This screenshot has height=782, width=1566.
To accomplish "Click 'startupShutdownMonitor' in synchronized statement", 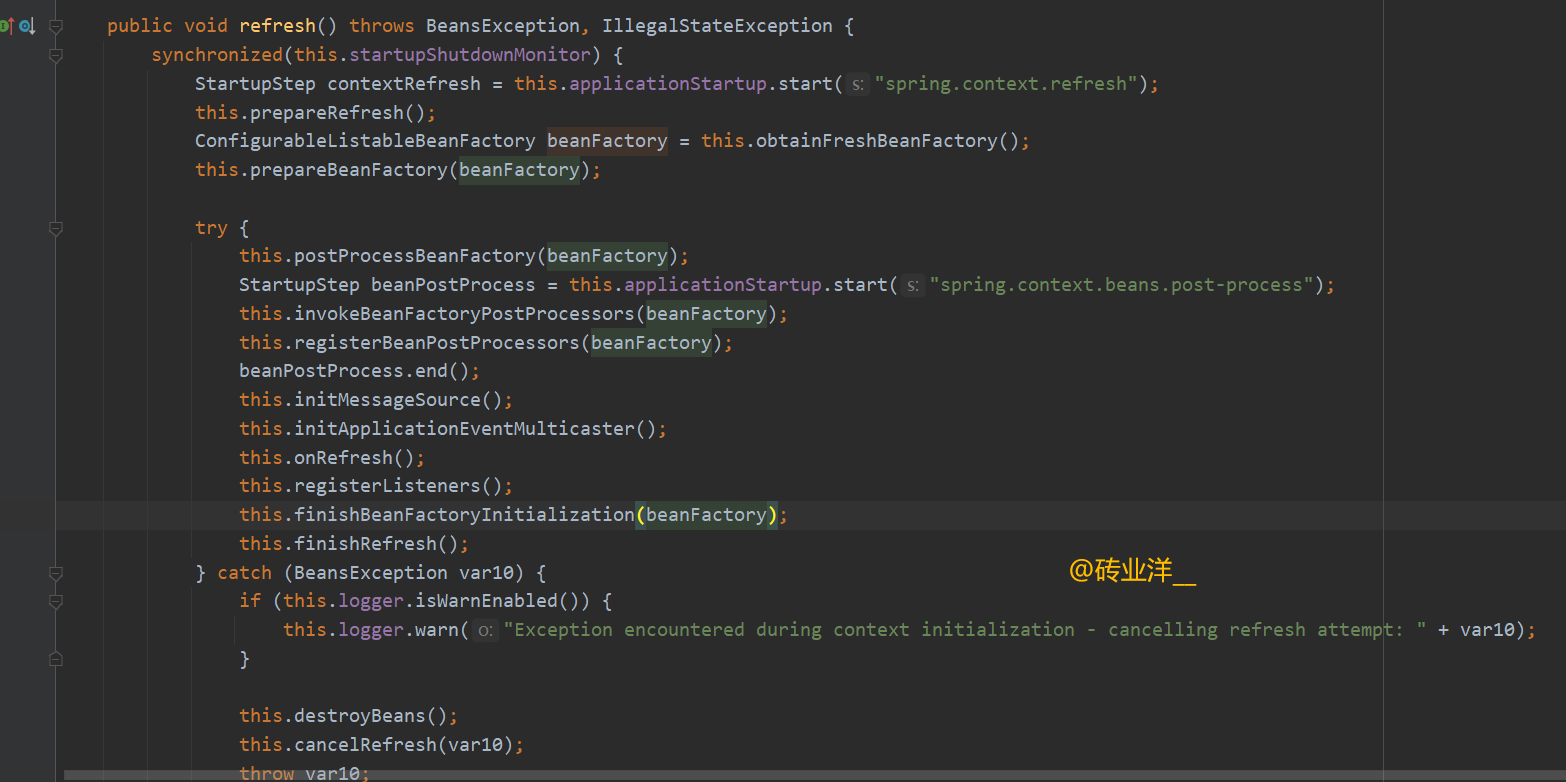I will click(x=470, y=55).
